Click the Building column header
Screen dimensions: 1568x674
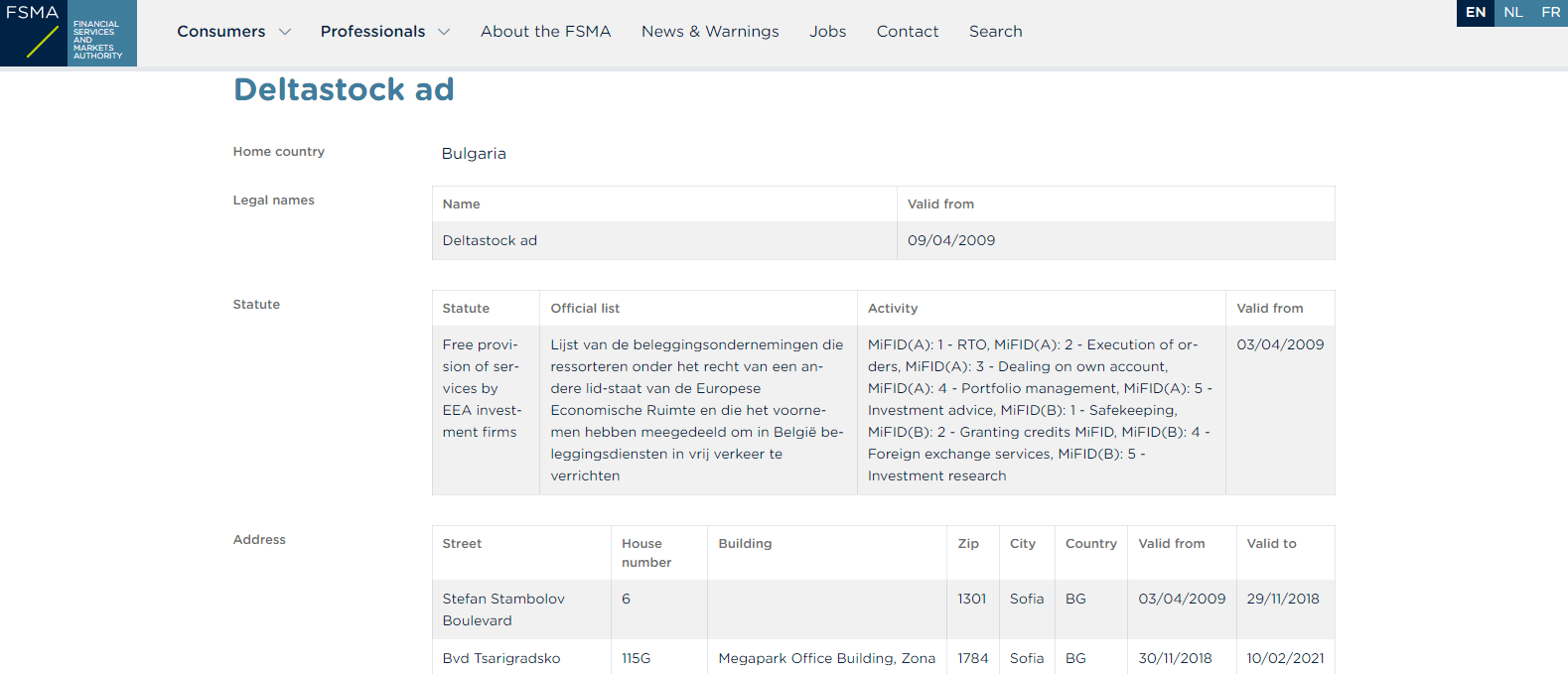pos(827,553)
